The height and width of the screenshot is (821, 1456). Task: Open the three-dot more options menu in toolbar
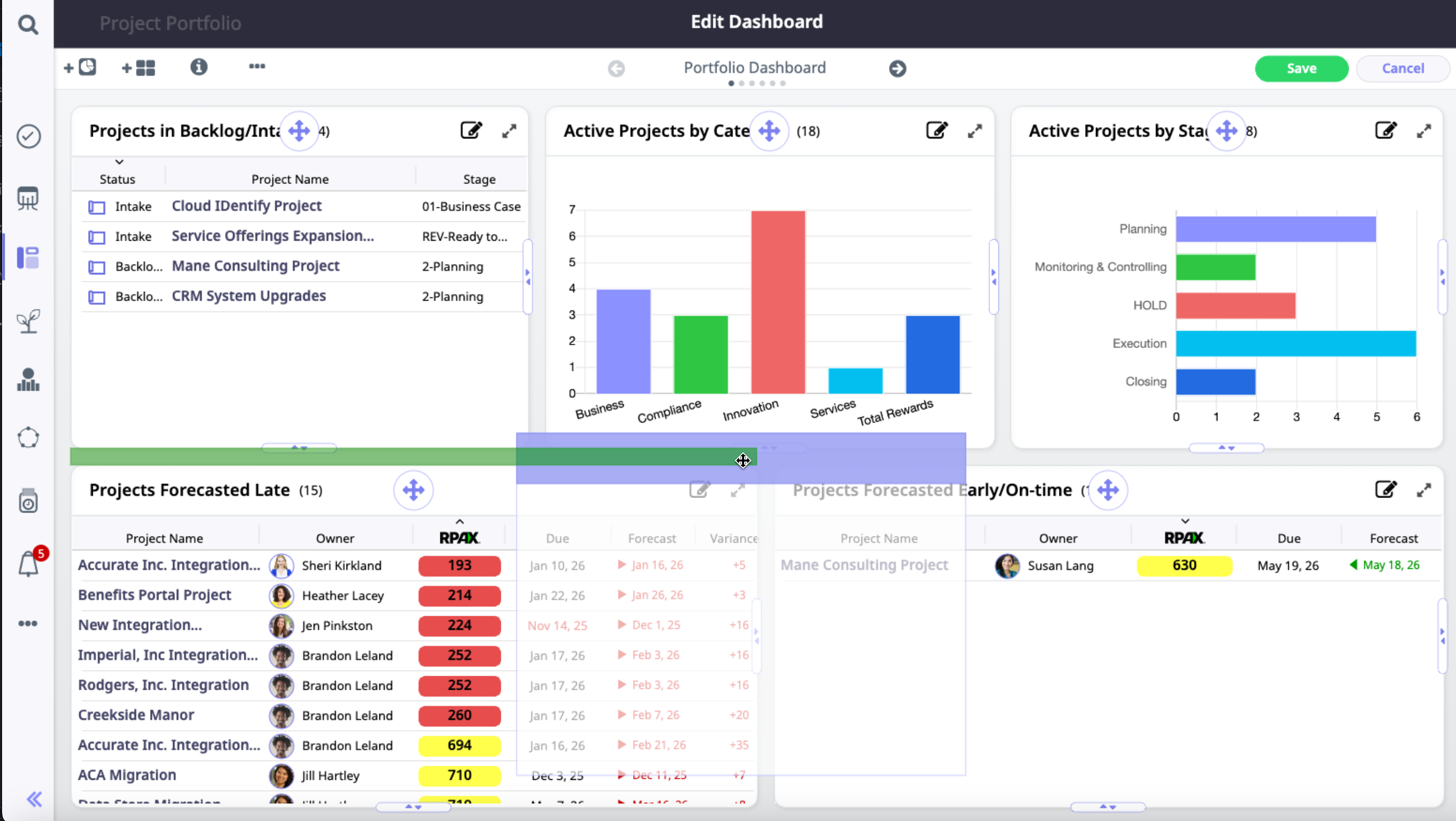(256, 67)
